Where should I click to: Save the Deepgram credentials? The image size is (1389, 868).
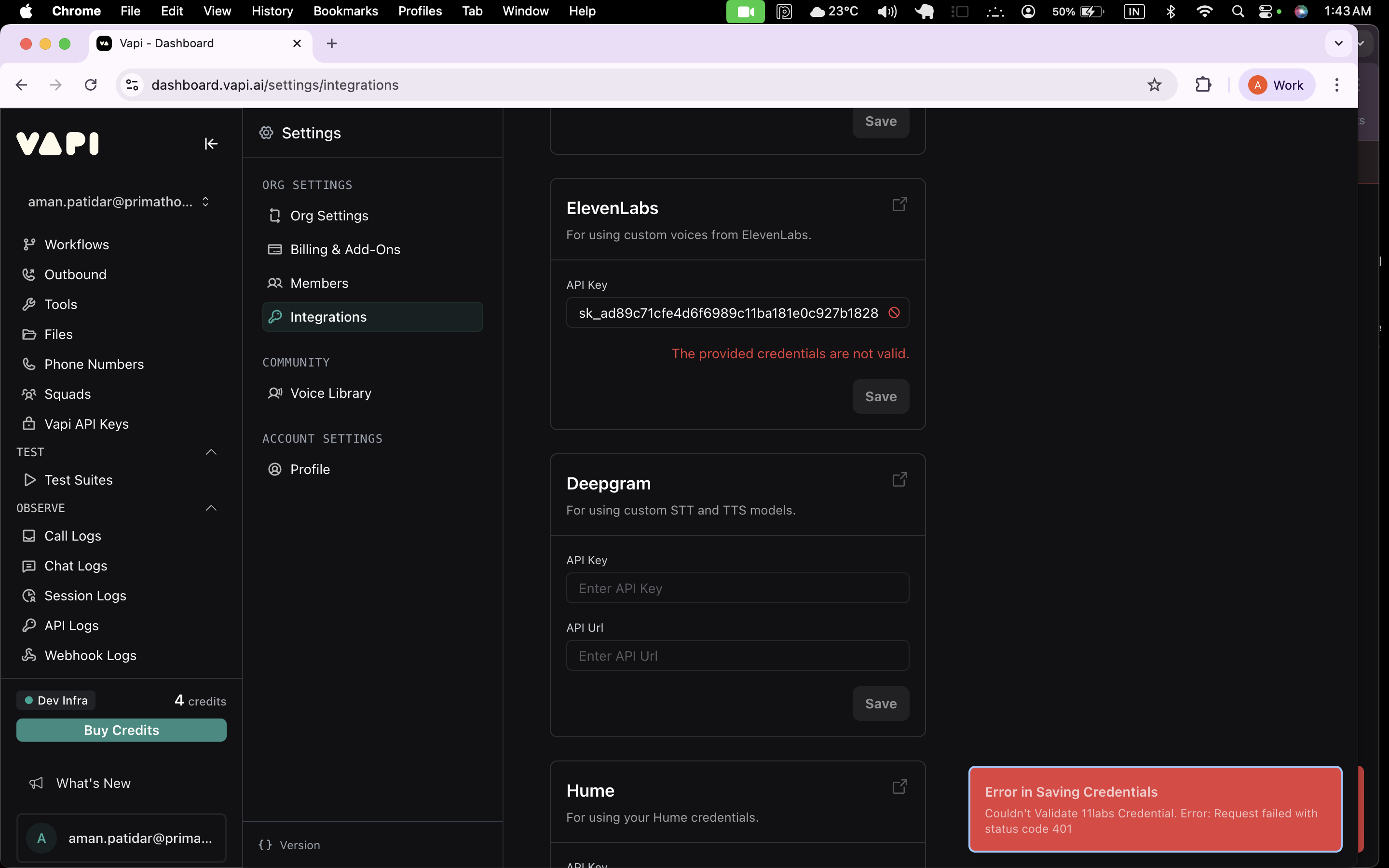tap(881, 703)
